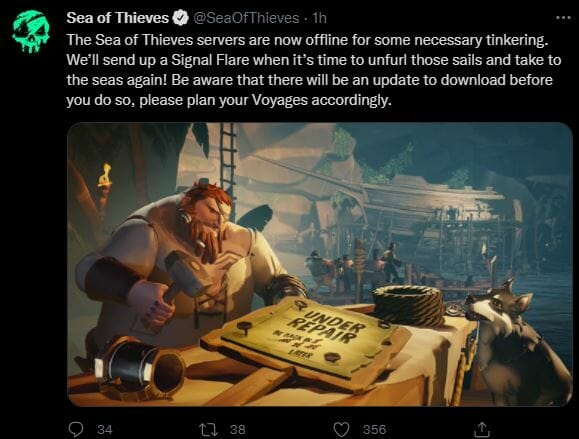Open the Sea of Thieves skull avatar
The height and width of the screenshot is (439, 579).
[31, 31]
